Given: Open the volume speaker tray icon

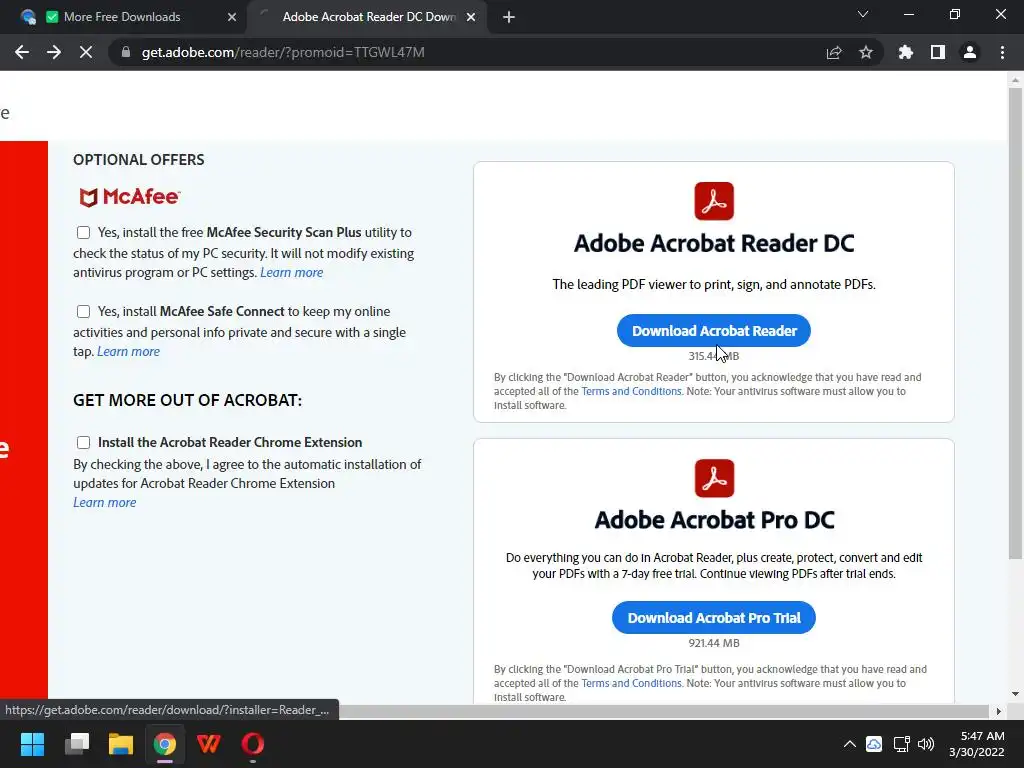Looking at the screenshot, I should [926, 744].
